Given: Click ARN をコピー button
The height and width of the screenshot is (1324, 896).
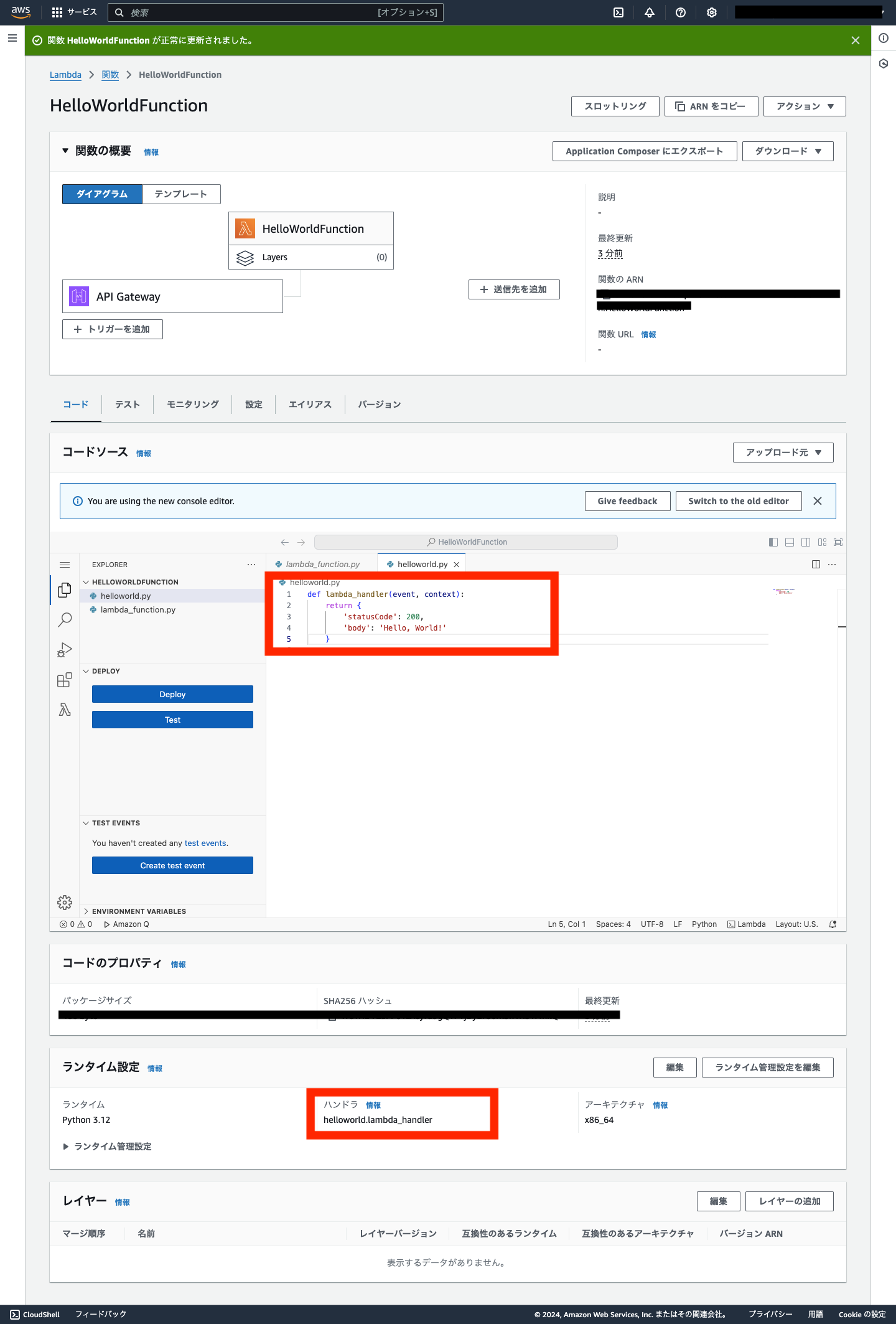Looking at the screenshot, I should (x=711, y=106).
